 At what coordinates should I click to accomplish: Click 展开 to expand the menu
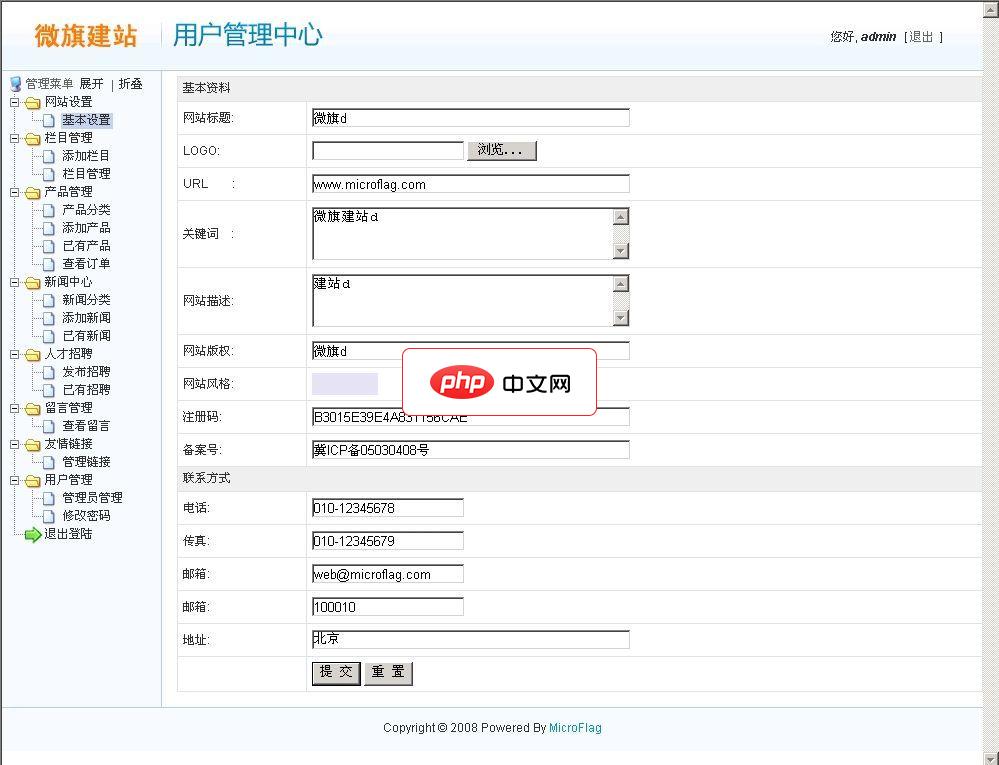click(x=91, y=84)
